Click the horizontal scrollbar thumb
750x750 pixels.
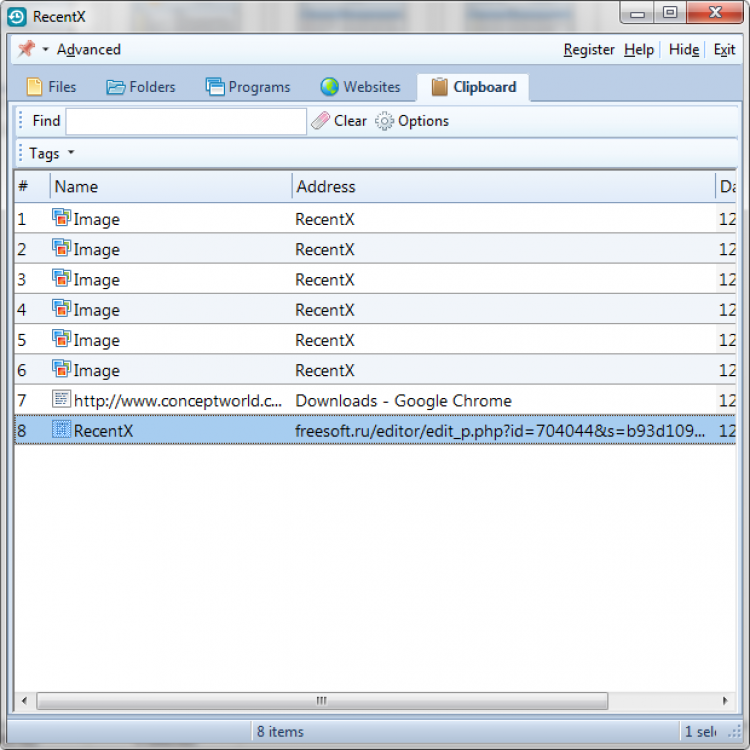pos(322,701)
